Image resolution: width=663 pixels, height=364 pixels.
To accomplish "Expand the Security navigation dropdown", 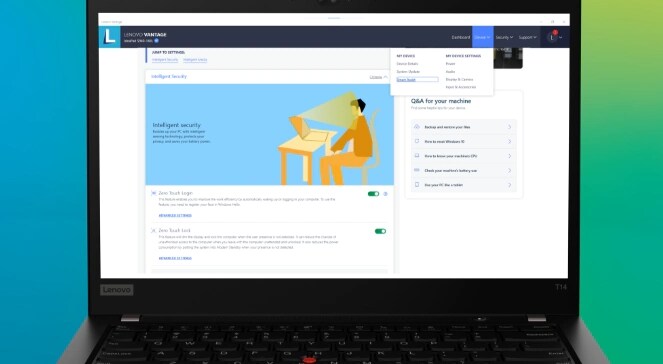I will [x=504, y=37].
